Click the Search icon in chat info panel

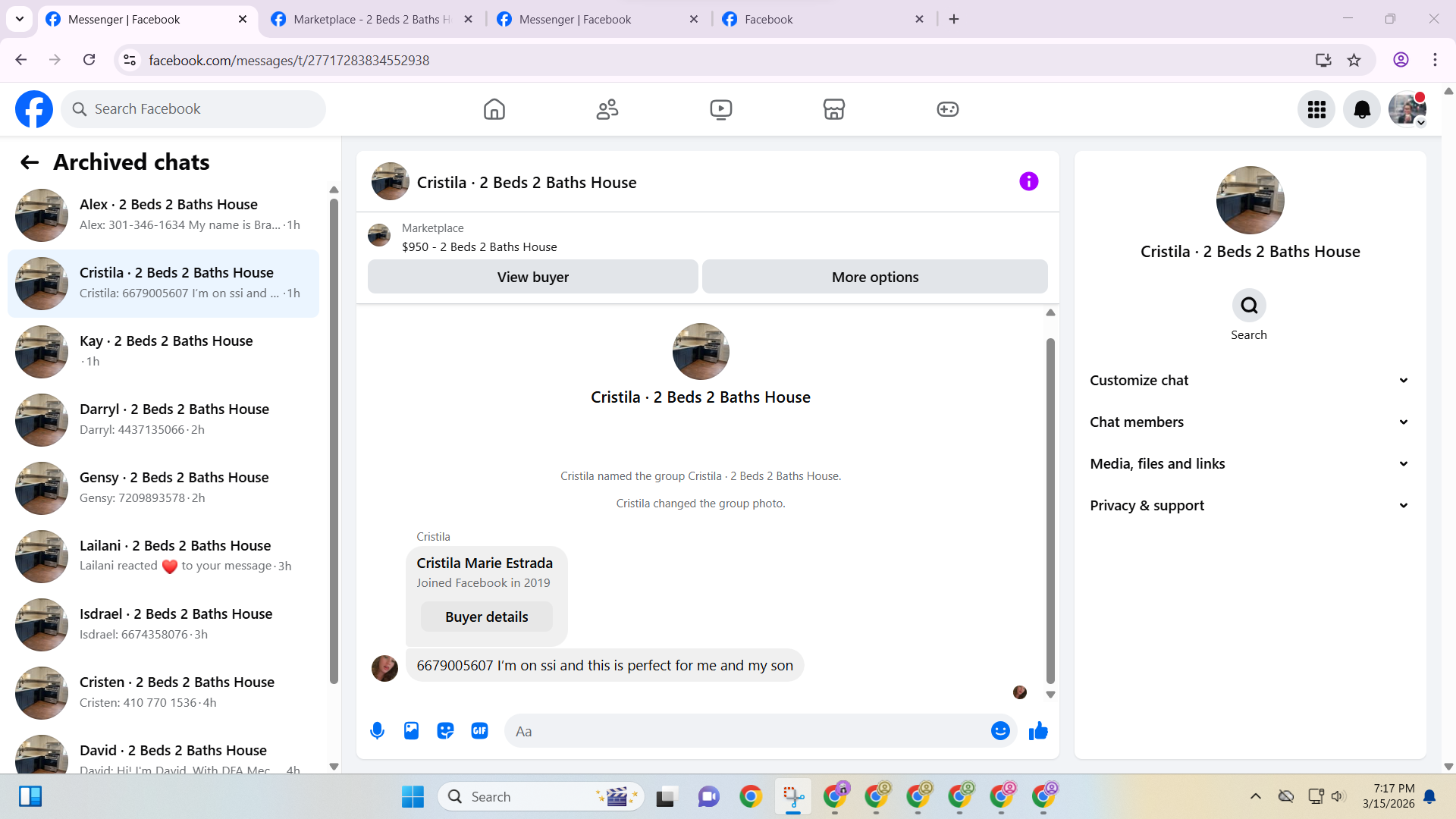pyautogui.click(x=1249, y=306)
